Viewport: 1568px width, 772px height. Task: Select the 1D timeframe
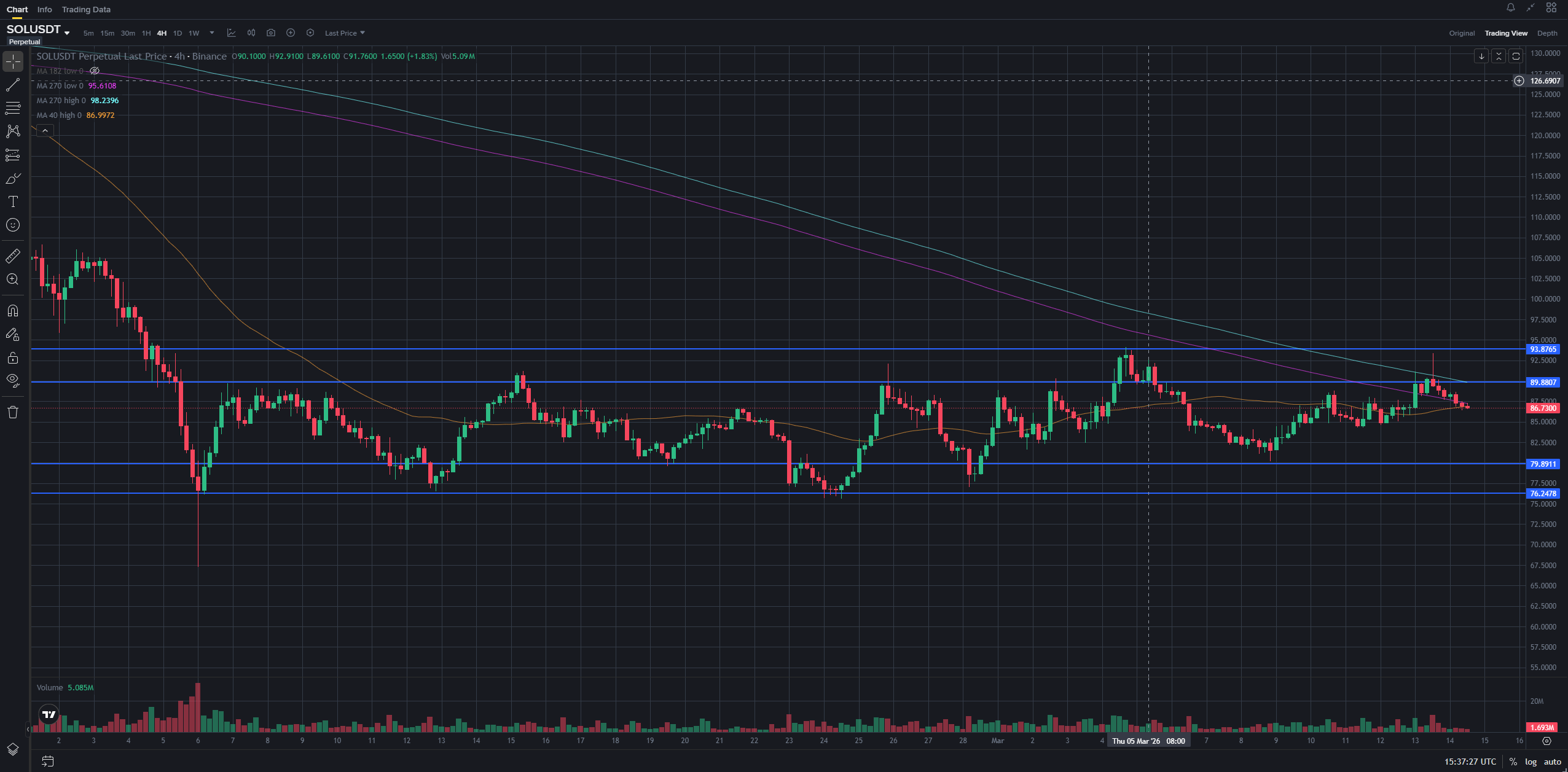[178, 33]
